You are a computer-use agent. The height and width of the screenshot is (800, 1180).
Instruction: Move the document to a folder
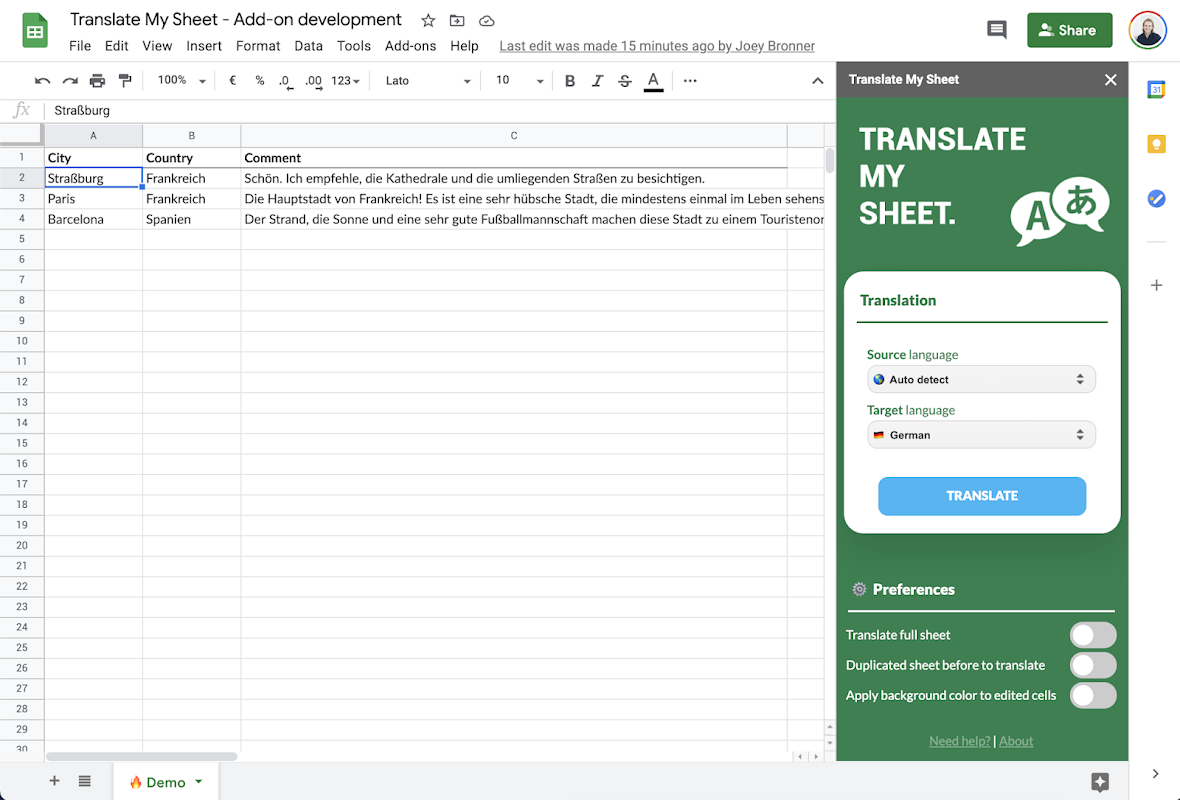pos(457,20)
